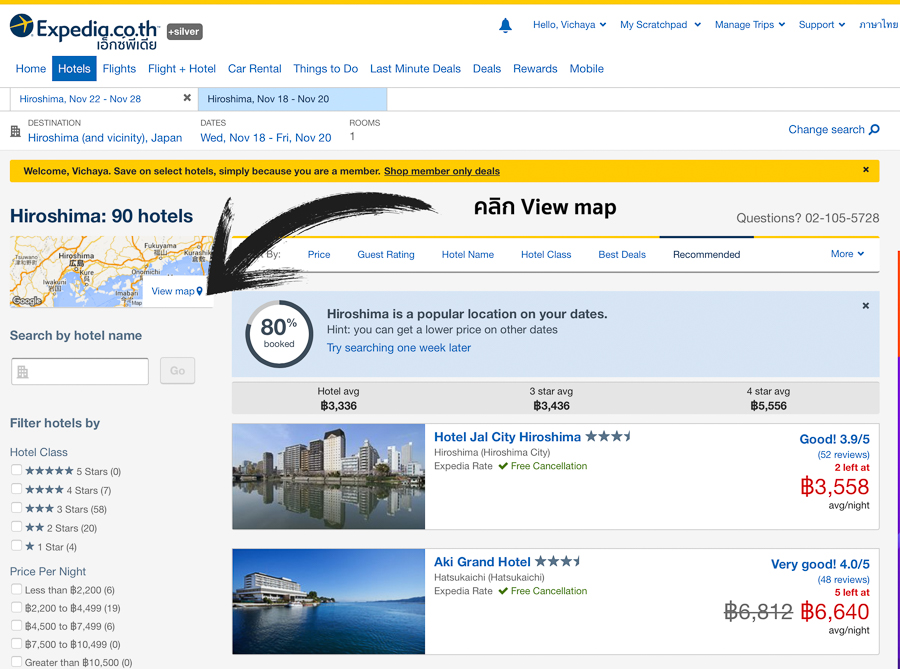Click the map pin icon next to View map
The image size is (900, 669).
click(199, 291)
